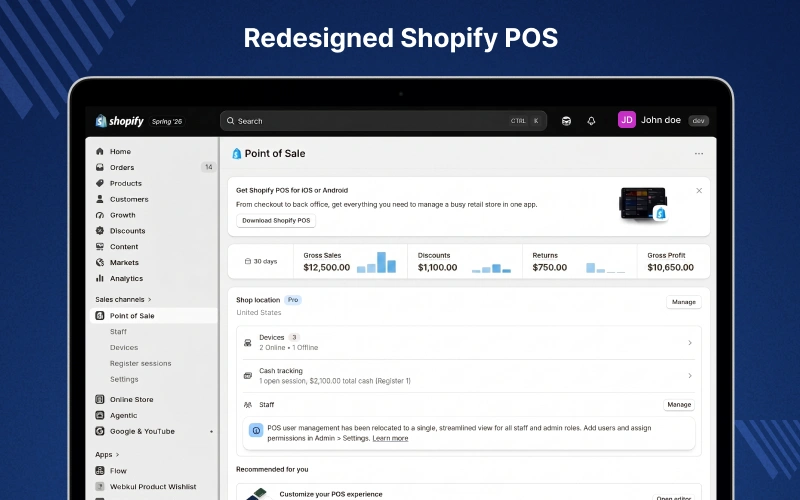Follow the Learn more link
This screenshot has height=500, width=800.
pyautogui.click(x=390, y=438)
